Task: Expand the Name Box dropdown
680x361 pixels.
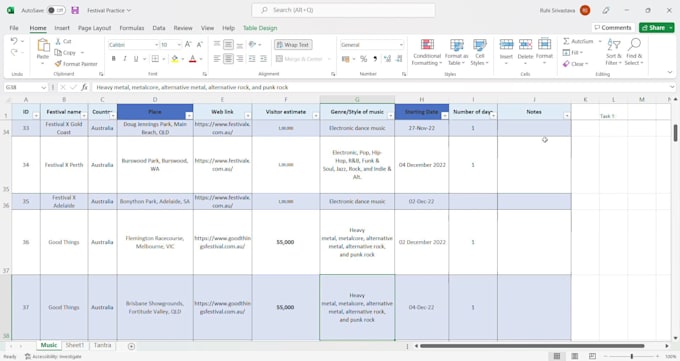Action: tap(43, 87)
